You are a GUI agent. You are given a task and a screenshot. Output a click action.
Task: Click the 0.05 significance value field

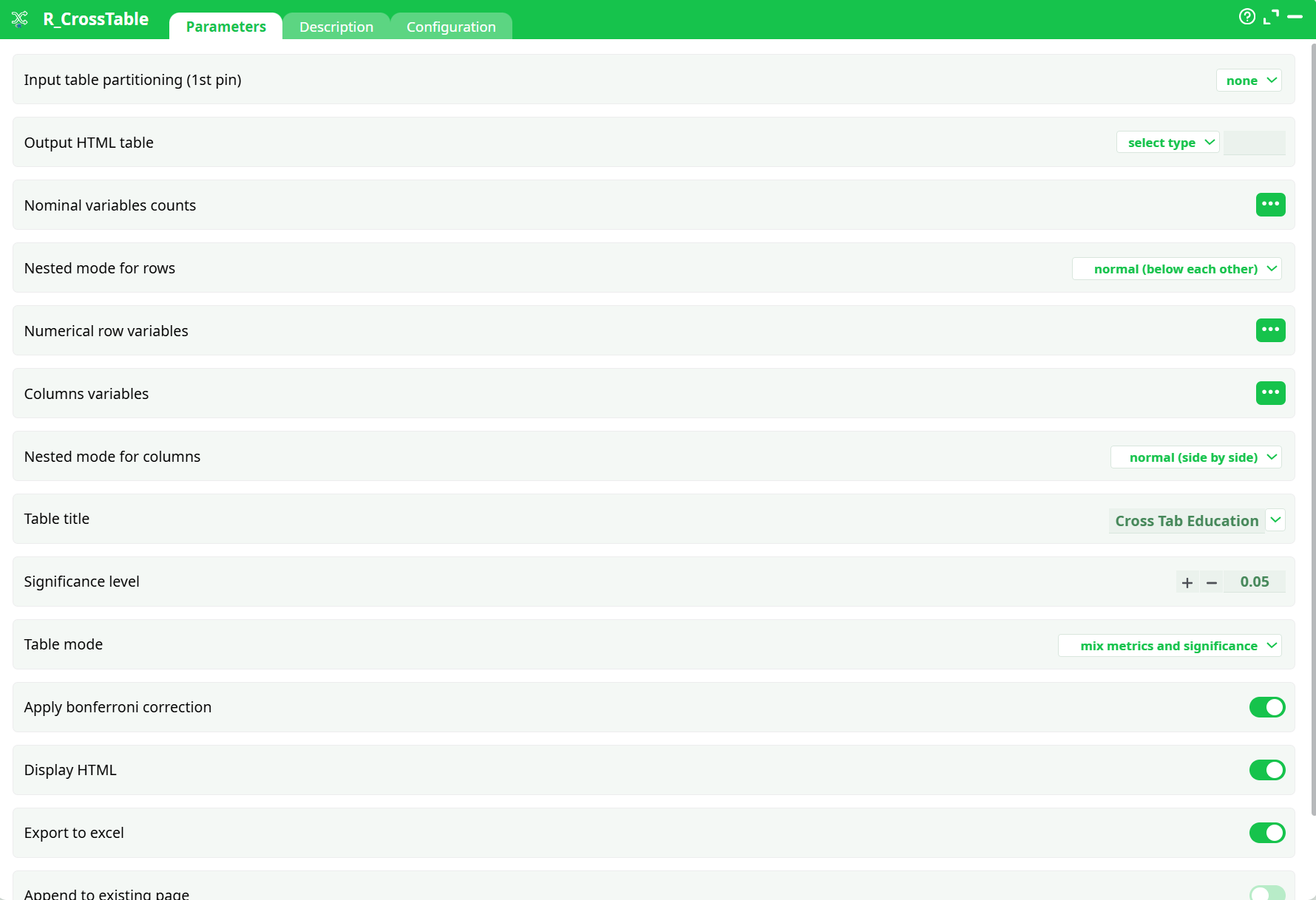coord(1254,582)
